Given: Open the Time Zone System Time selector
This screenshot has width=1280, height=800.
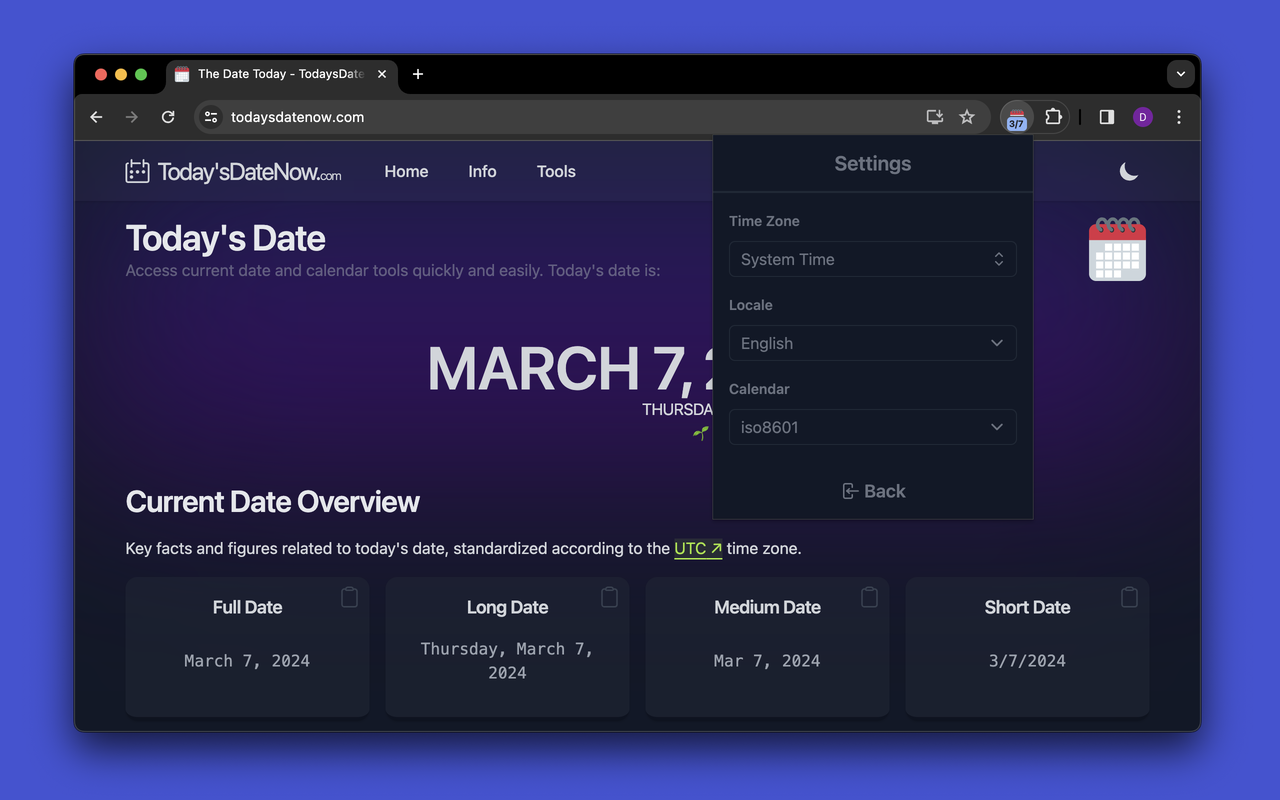Looking at the screenshot, I should point(873,259).
